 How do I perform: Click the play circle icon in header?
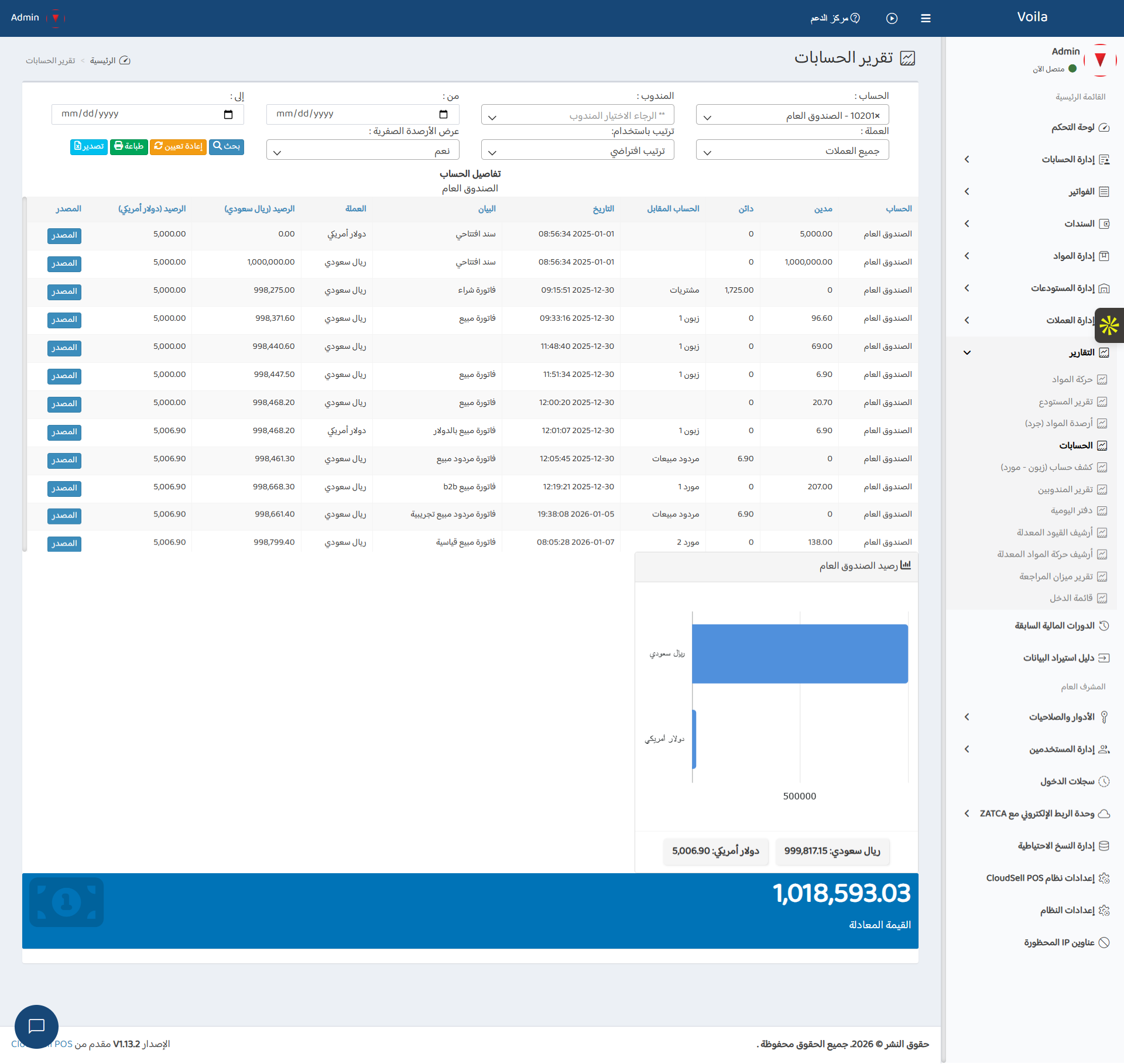(892, 18)
